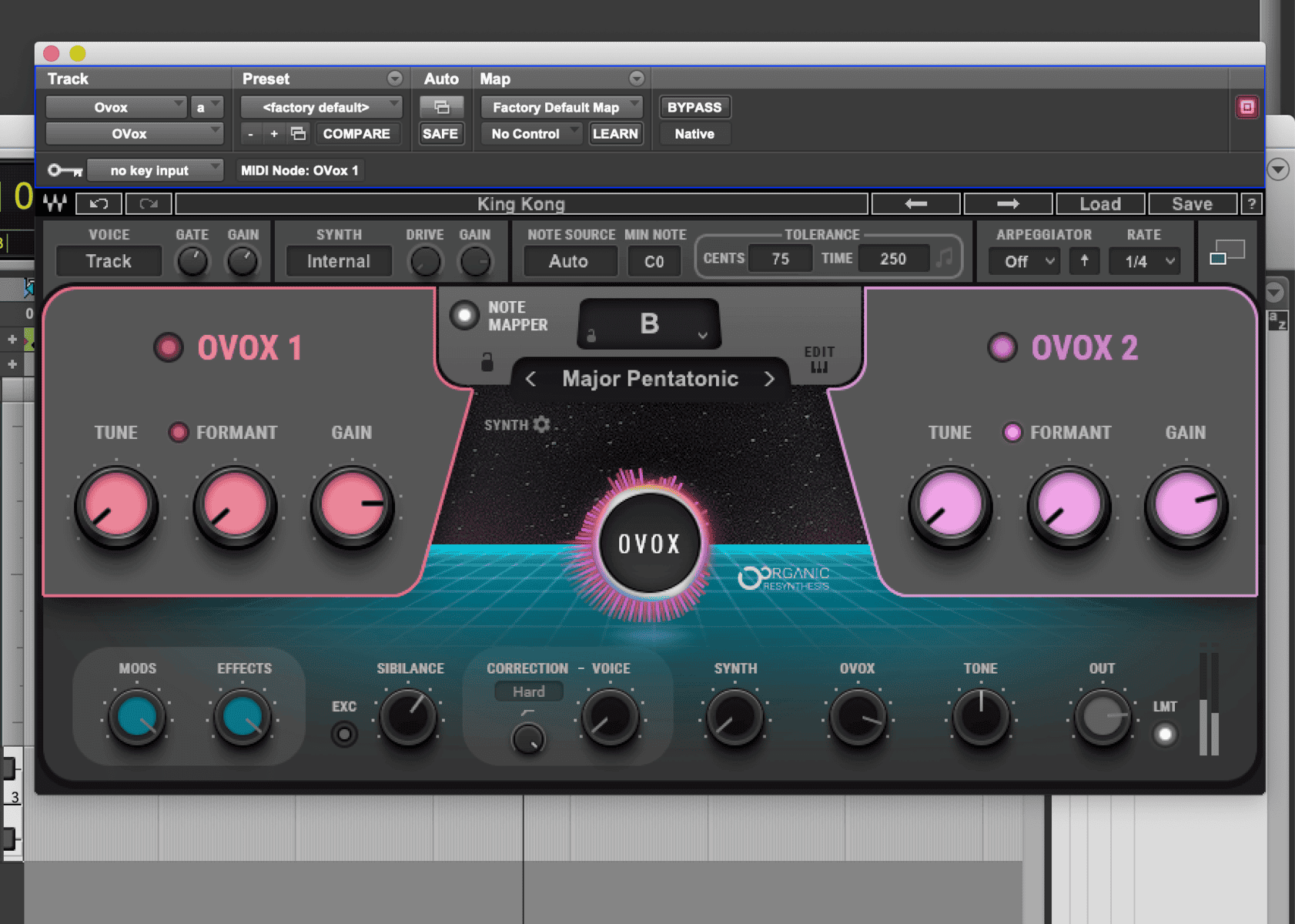The width and height of the screenshot is (1295, 924).
Task: Open the Ovox track selector dropdown
Action: point(115,107)
